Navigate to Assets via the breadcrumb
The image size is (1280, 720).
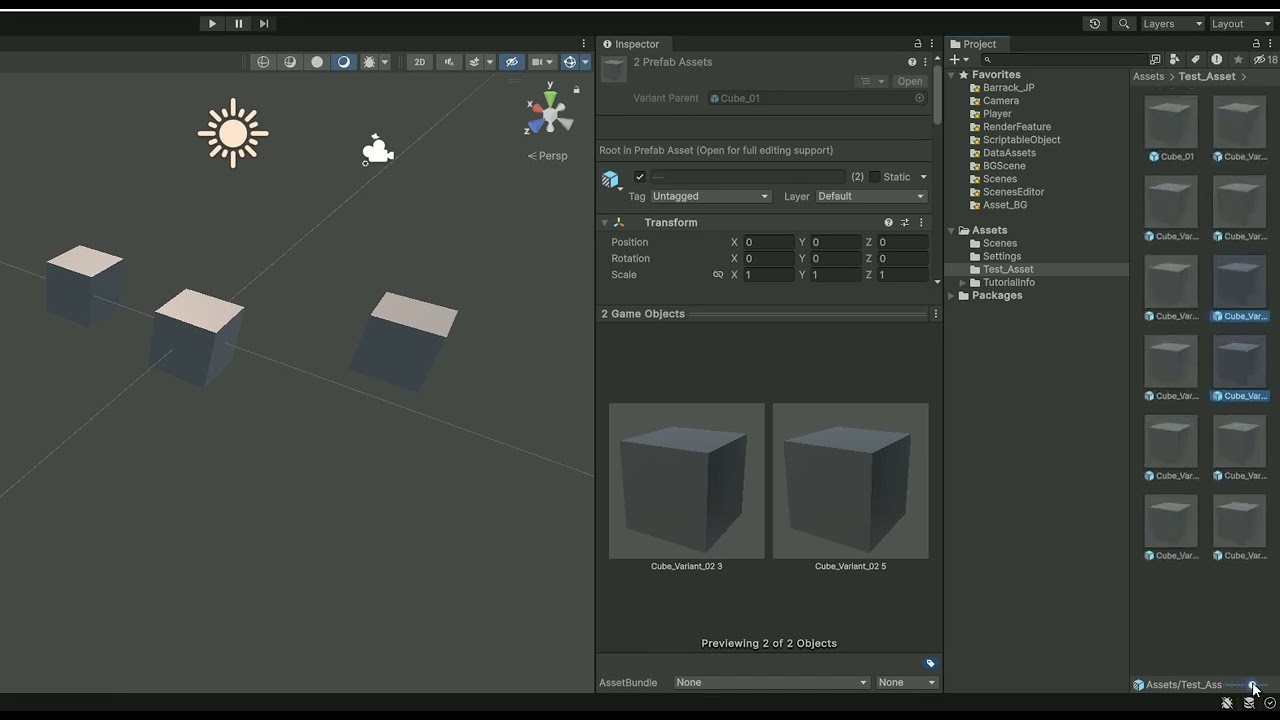[1148, 76]
